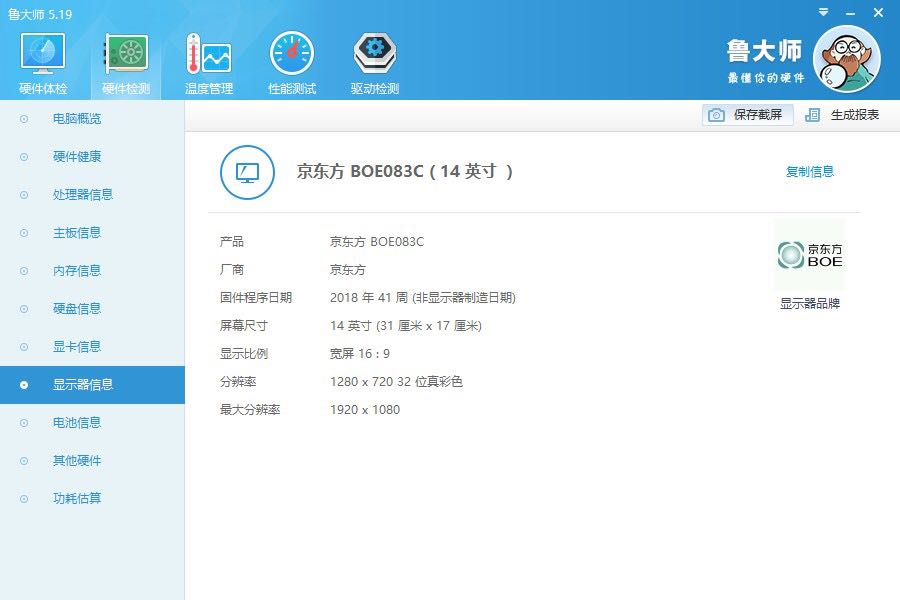The height and width of the screenshot is (600, 900).
Task: Click the heading 京东方 BOE083C (14 英寸)
Action: (x=405, y=171)
